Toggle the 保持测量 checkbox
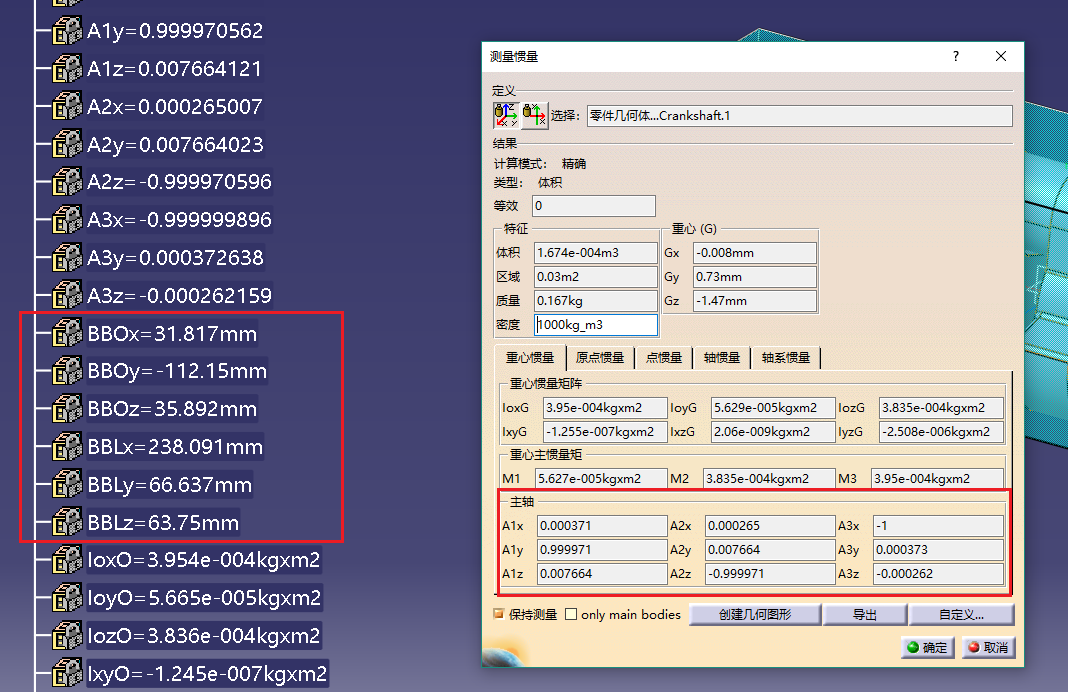Screen dimensions: 1068x692 click(498, 614)
